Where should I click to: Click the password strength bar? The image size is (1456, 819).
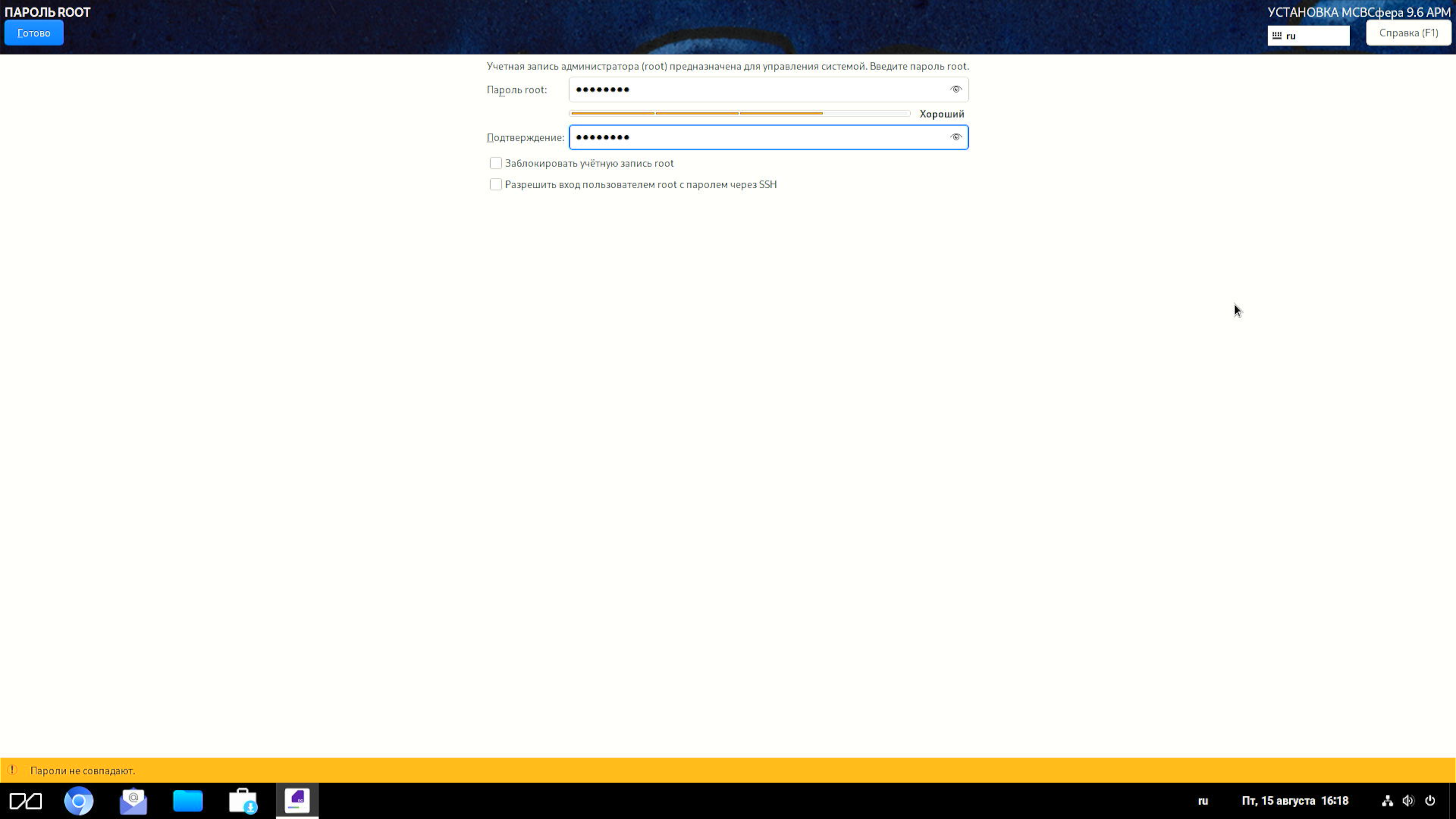coord(739,114)
